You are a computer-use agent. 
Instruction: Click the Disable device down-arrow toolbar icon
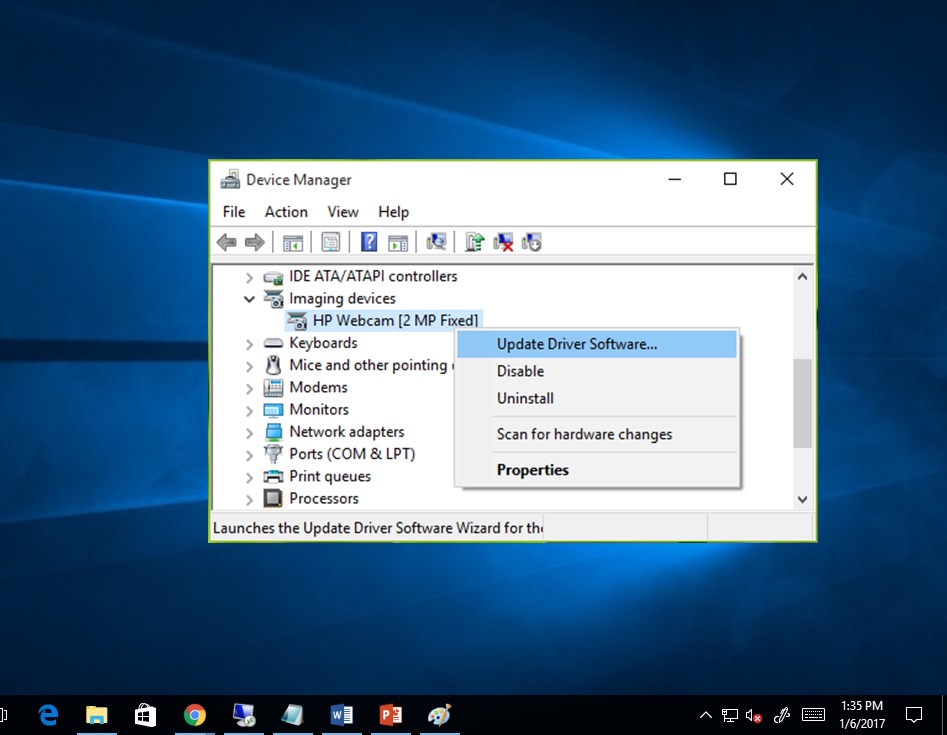point(531,243)
